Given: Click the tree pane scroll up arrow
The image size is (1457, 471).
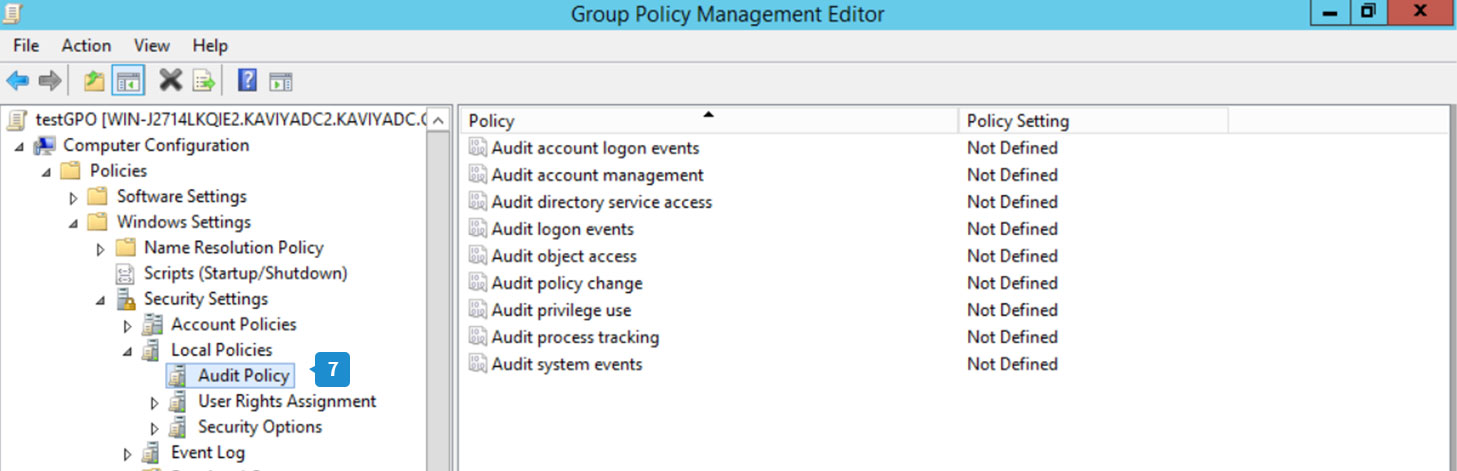Looking at the screenshot, I should [436, 121].
